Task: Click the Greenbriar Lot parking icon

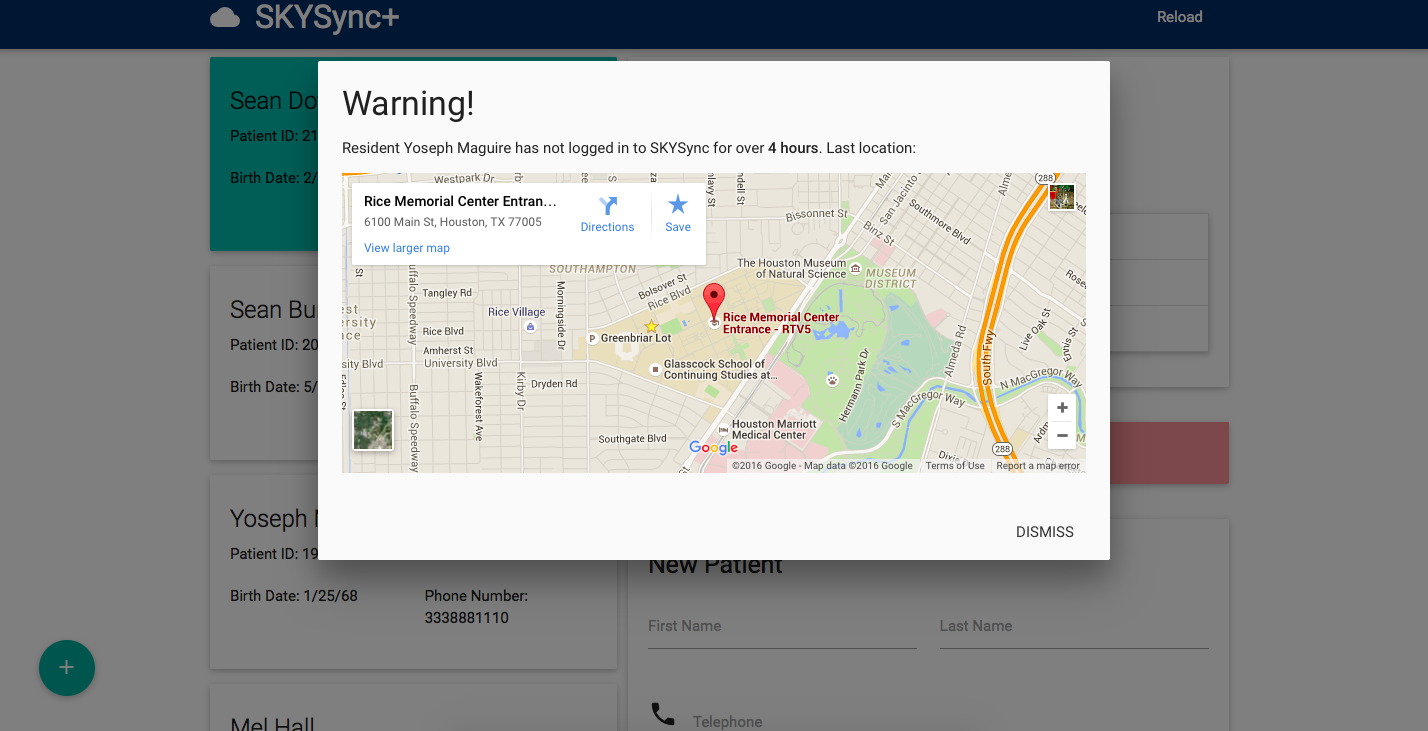Action: pyautogui.click(x=592, y=338)
